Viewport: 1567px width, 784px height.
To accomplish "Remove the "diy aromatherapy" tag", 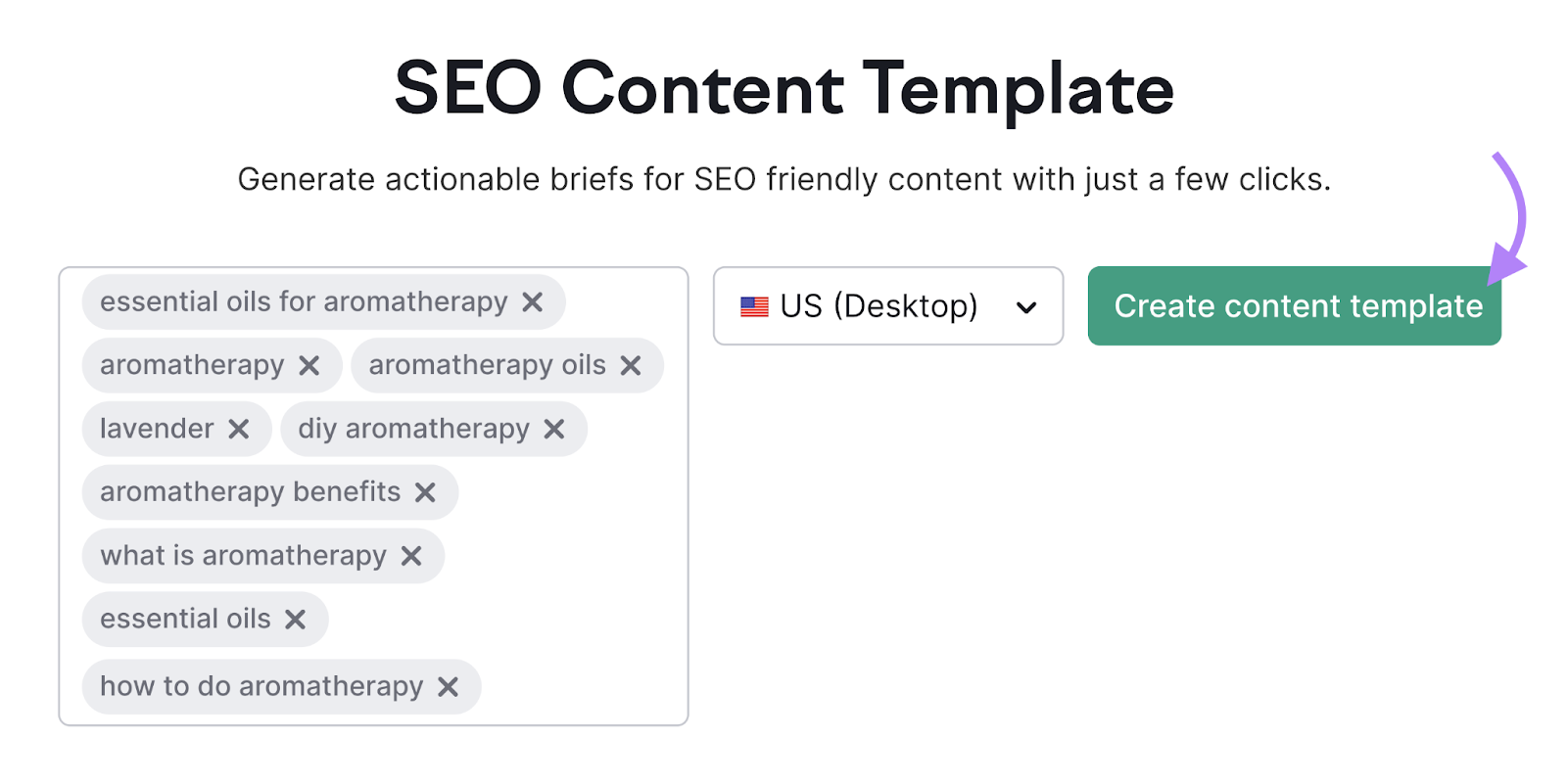I will pyautogui.click(x=555, y=428).
